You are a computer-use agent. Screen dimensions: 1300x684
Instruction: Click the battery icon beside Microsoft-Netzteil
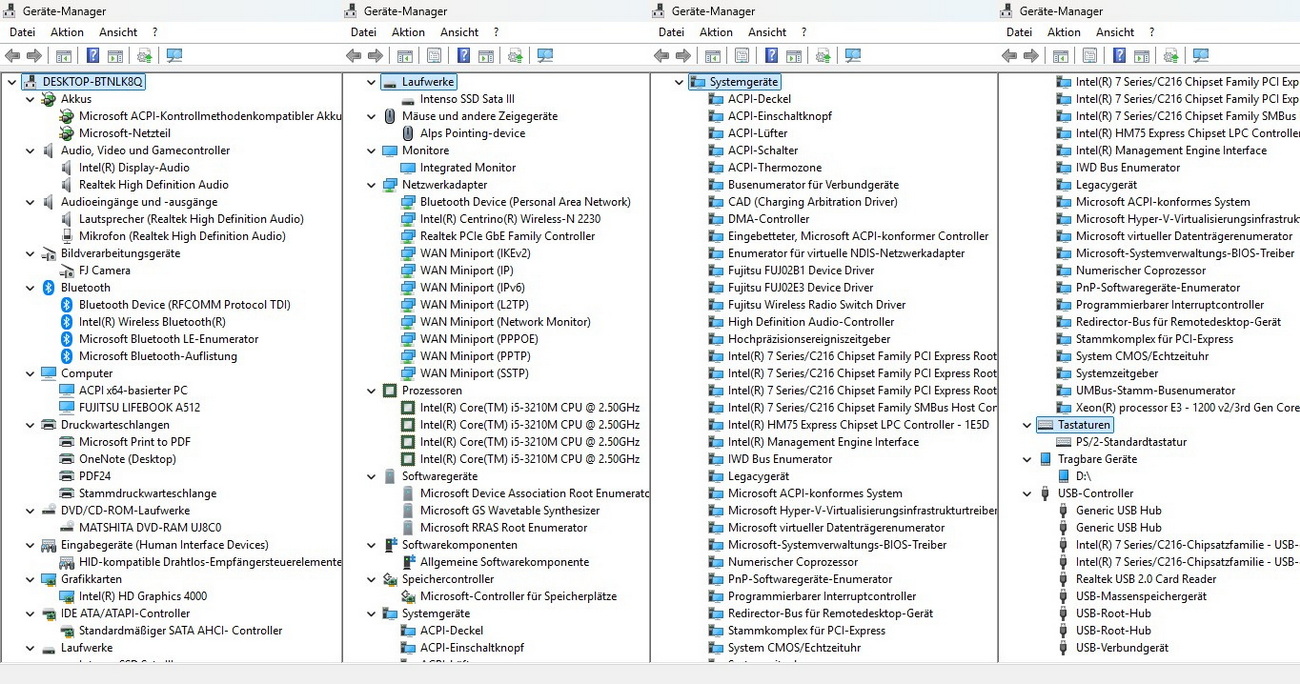[x=67, y=133]
